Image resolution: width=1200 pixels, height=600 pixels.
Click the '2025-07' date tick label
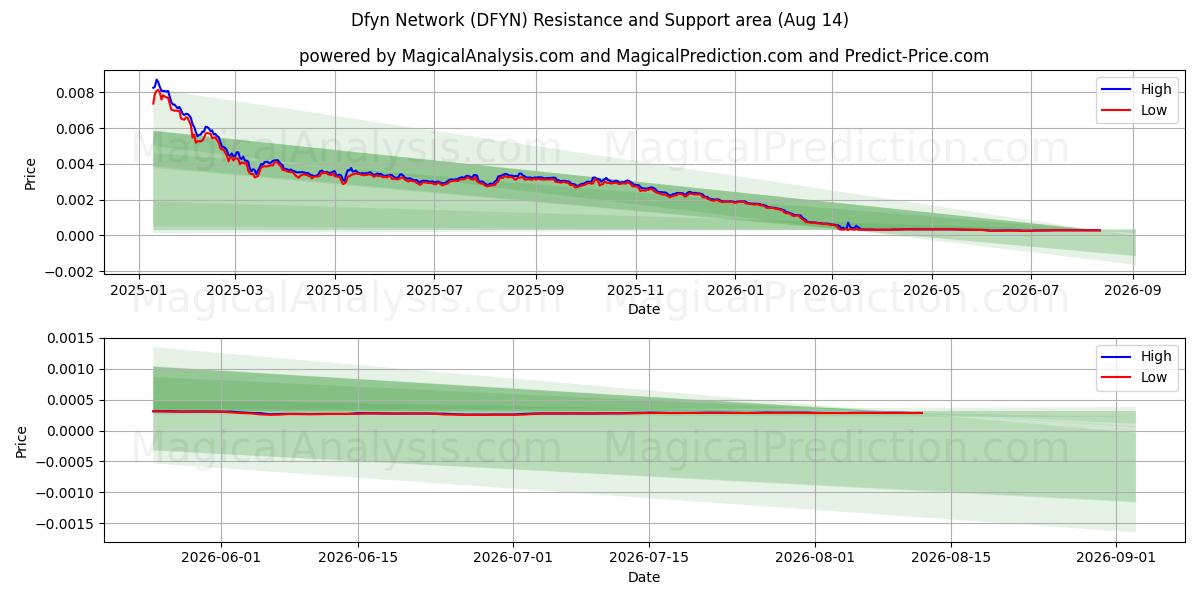[434, 290]
